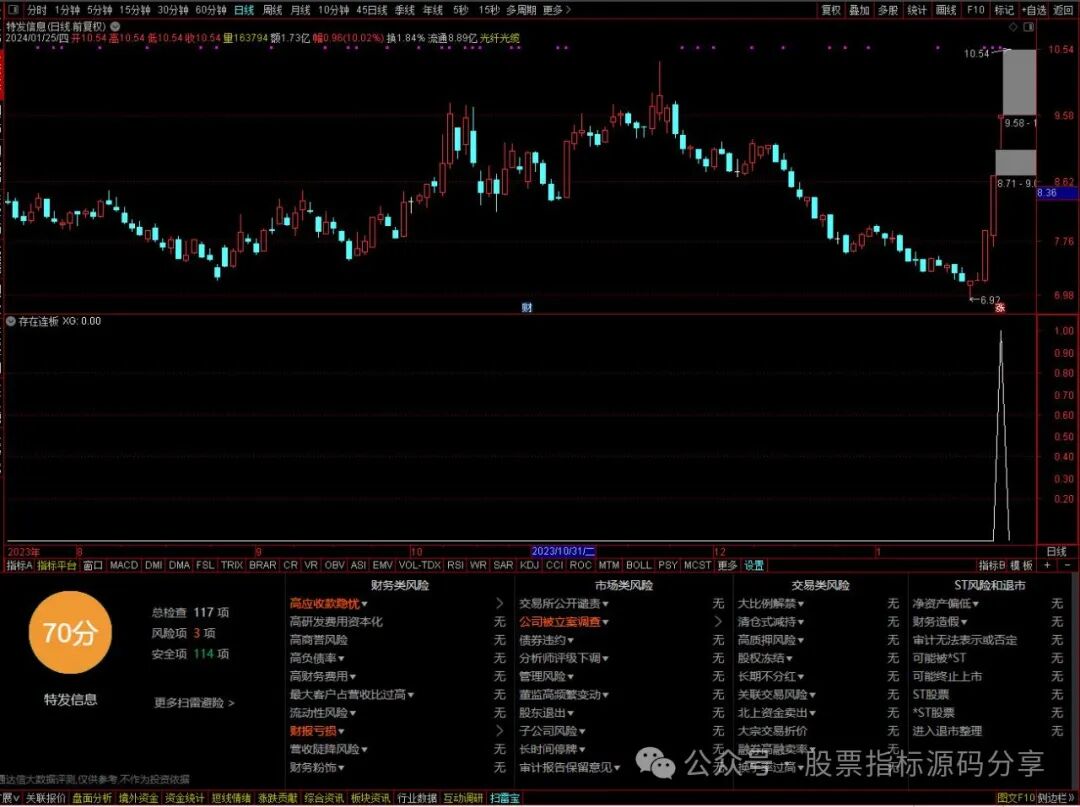The image size is (1080, 807).
Task: Select the RSI indicator tab
Action: [x=455, y=565]
